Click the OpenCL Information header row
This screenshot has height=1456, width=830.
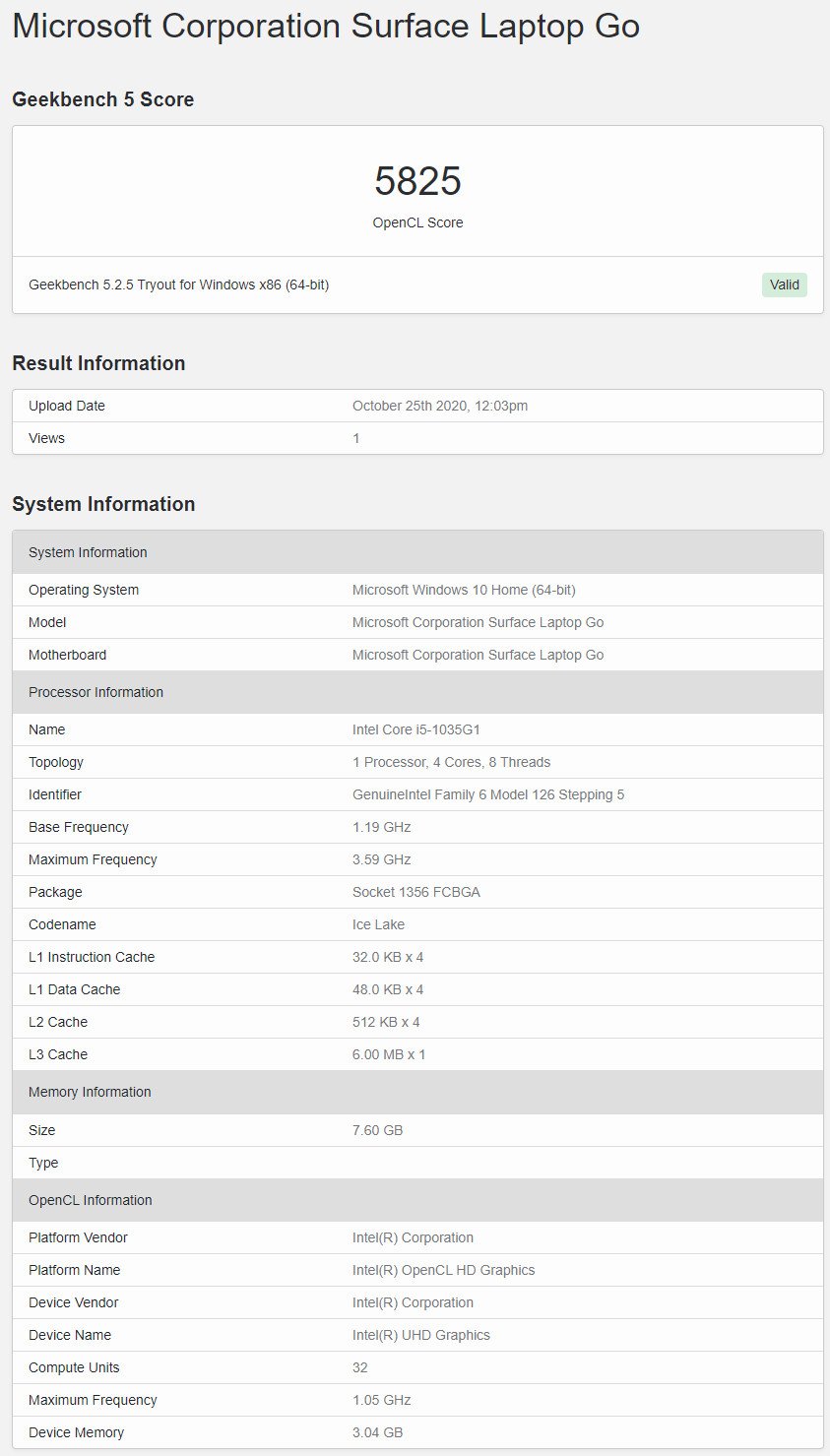(x=417, y=1200)
